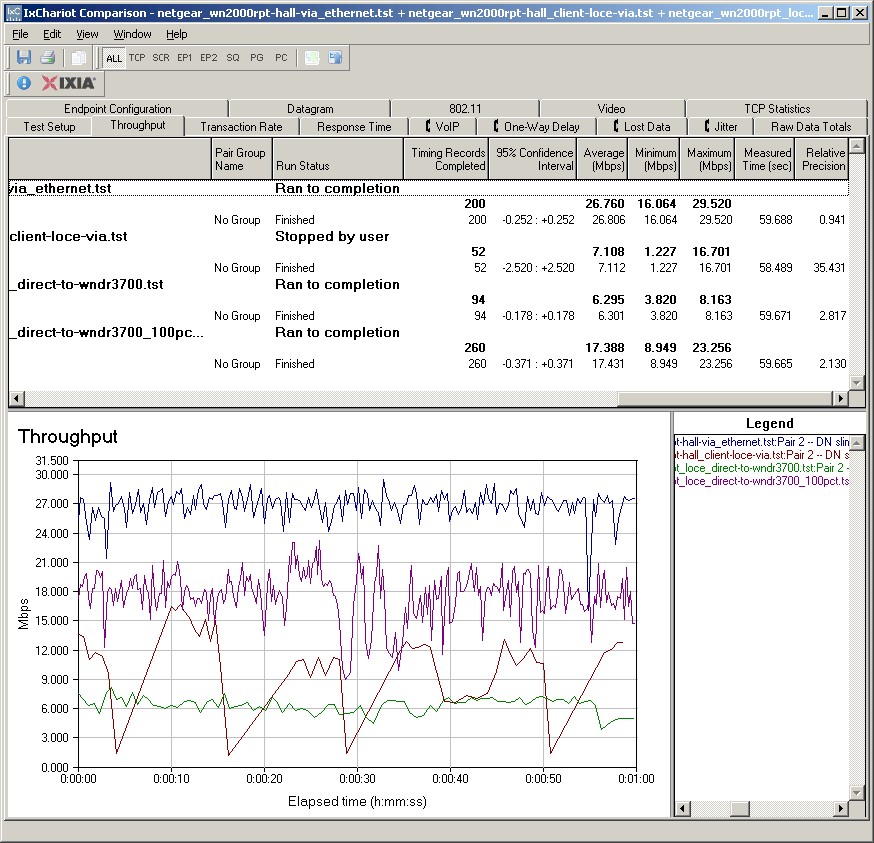Click the Copy toolbar icon

click(79, 57)
